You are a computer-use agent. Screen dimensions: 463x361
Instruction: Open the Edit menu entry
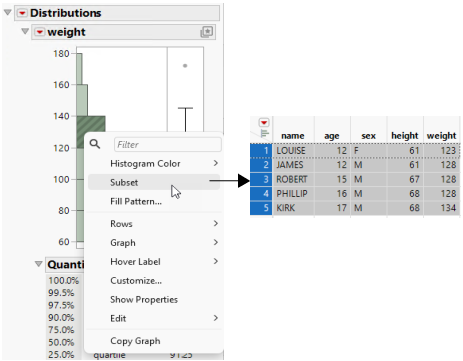pyautogui.click(x=118, y=318)
